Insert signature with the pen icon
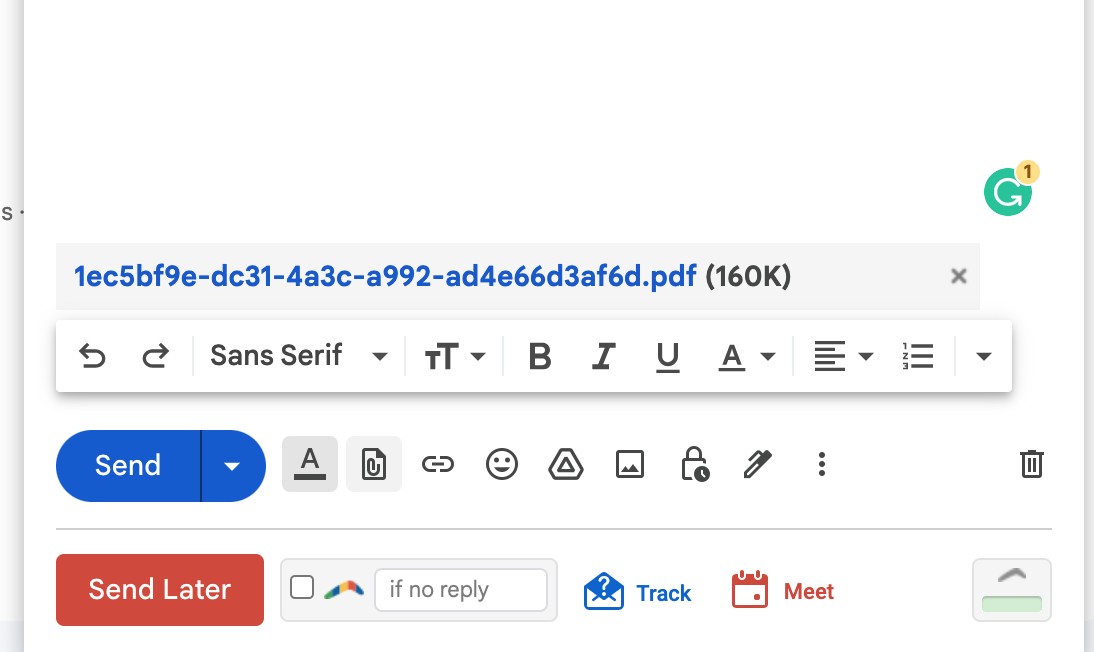 click(x=758, y=464)
